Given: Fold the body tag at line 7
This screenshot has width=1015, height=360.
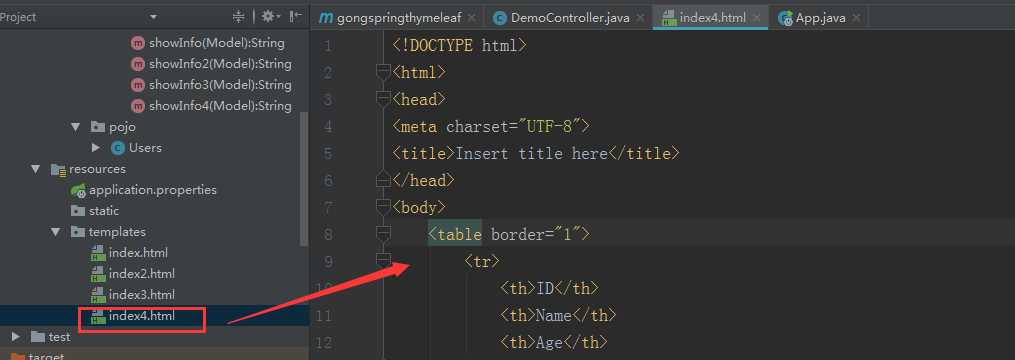Looking at the screenshot, I should (x=383, y=207).
